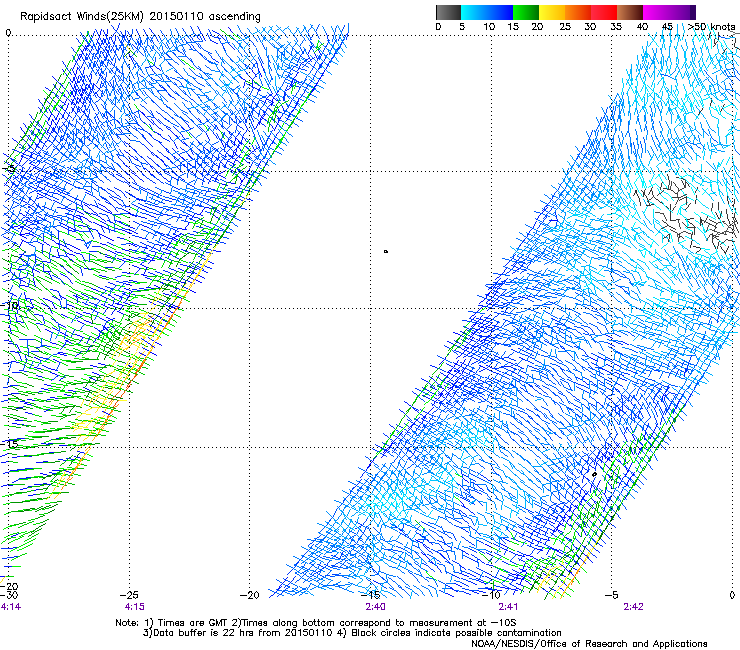This screenshot has height=650, width=740.
Task: Click the longitude '-30' label on bottom axis
Action: pos(9,595)
